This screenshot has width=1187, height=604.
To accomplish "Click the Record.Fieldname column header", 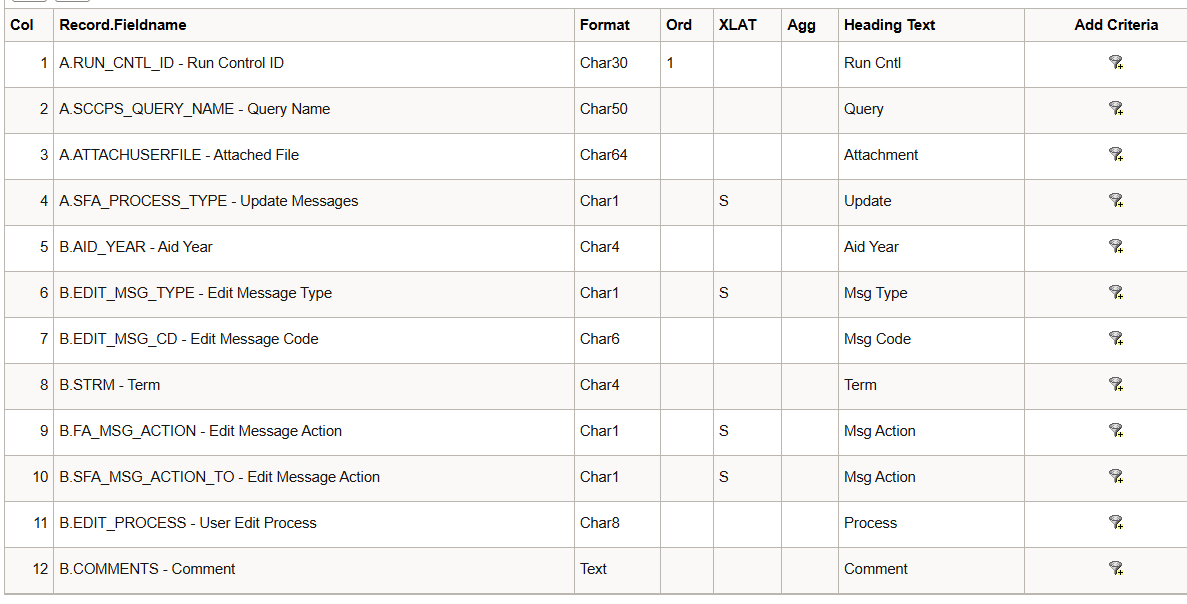I will 123,25.
